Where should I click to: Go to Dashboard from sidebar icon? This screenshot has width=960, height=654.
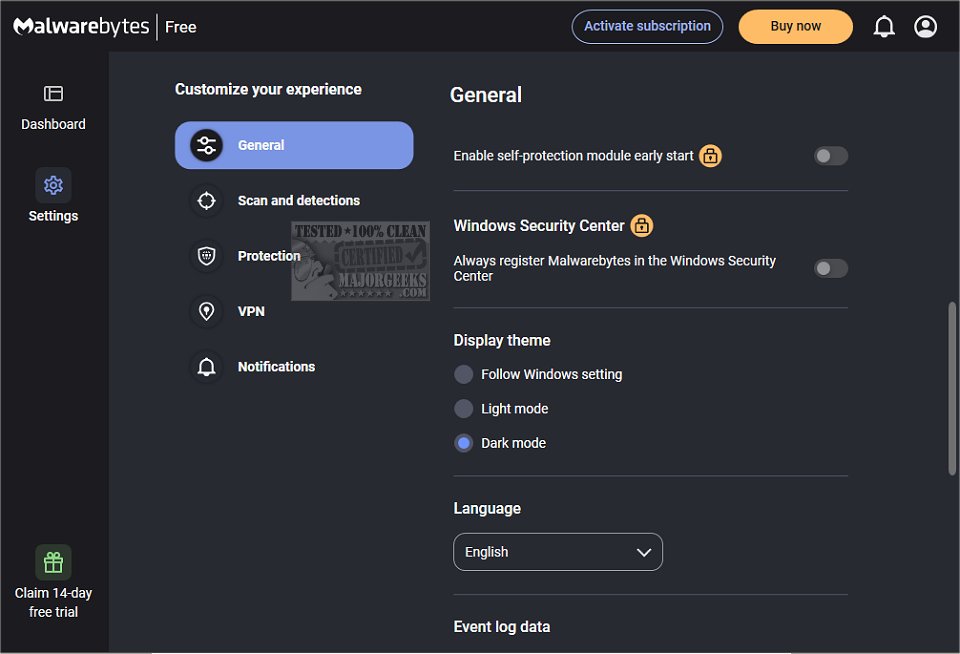53,94
